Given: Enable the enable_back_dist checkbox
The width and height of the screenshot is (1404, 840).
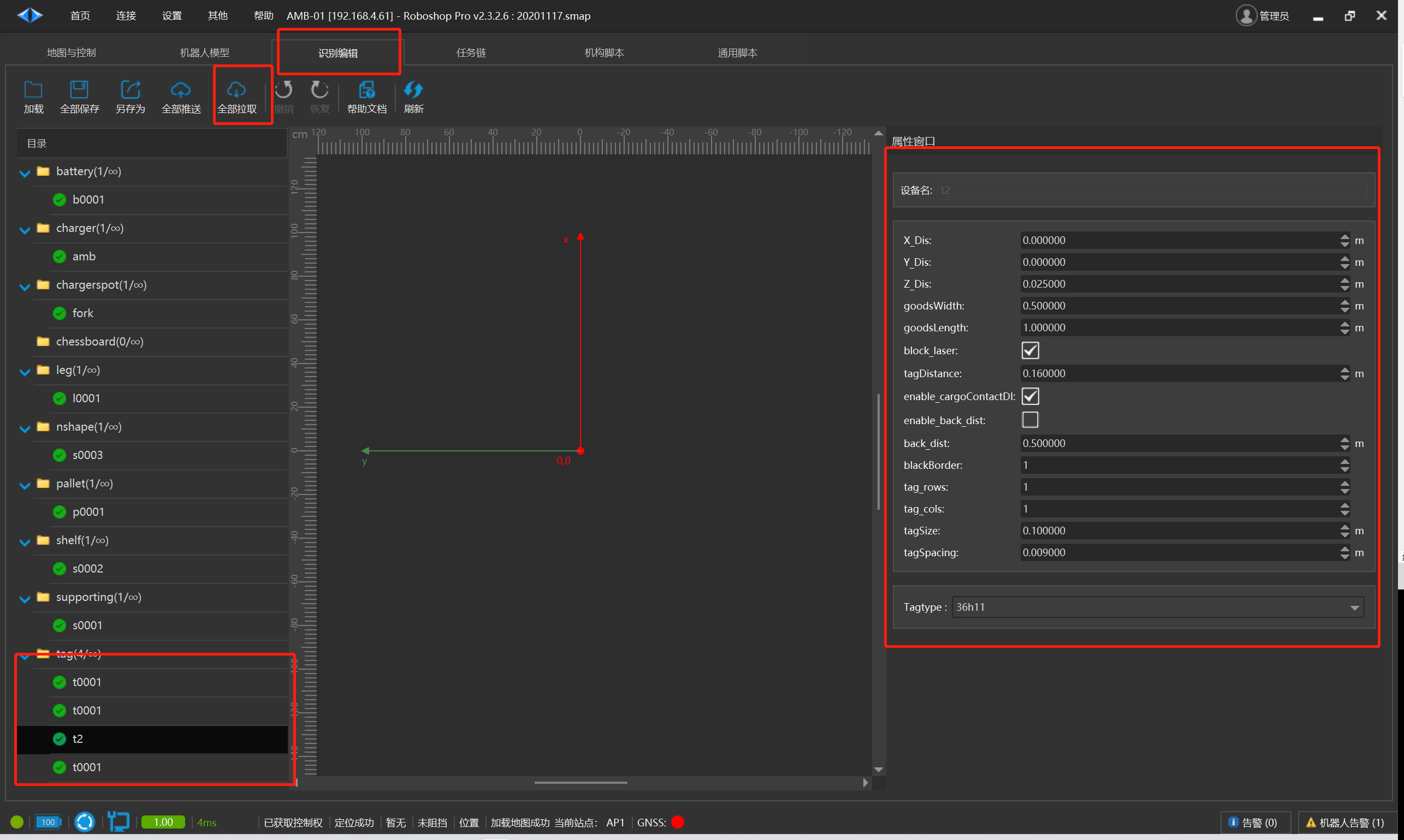Looking at the screenshot, I should click(1029, 420).
